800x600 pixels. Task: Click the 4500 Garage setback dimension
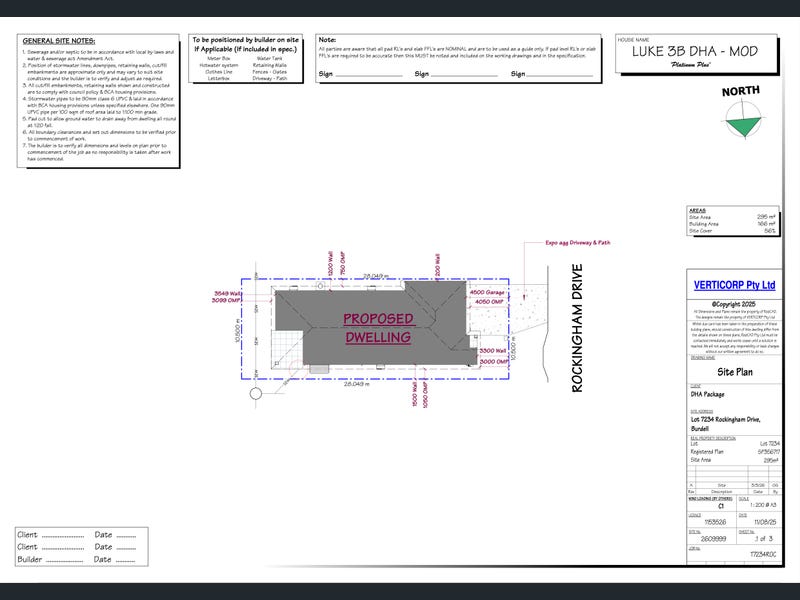point(487,292)
